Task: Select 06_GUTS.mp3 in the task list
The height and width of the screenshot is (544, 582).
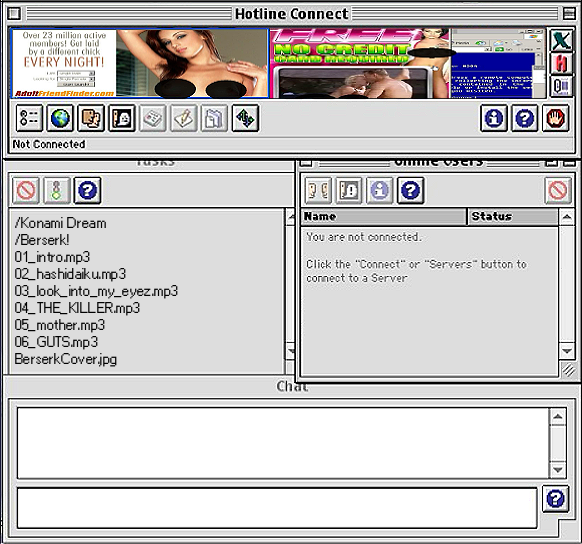Action: [x=56, y=342]
